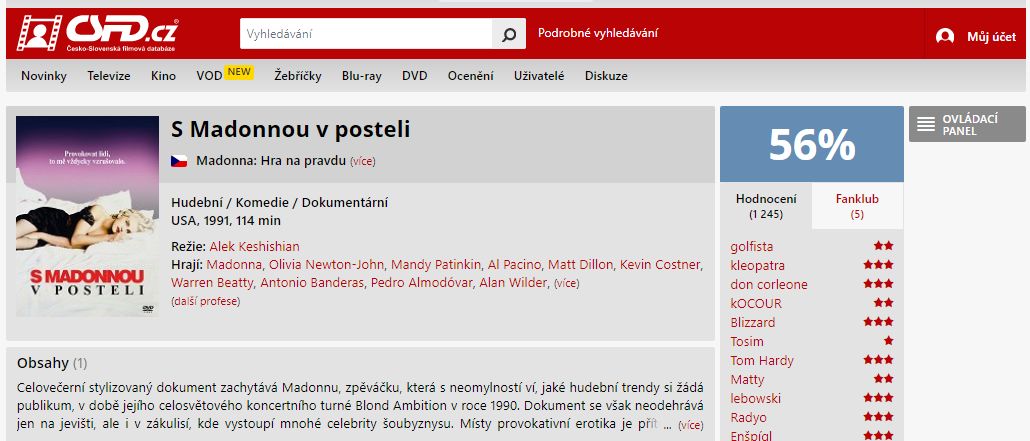The width and height of the screenshot is (1030, 441).
Task: Expand more titles with více link
Action: (x=363, y=162)
